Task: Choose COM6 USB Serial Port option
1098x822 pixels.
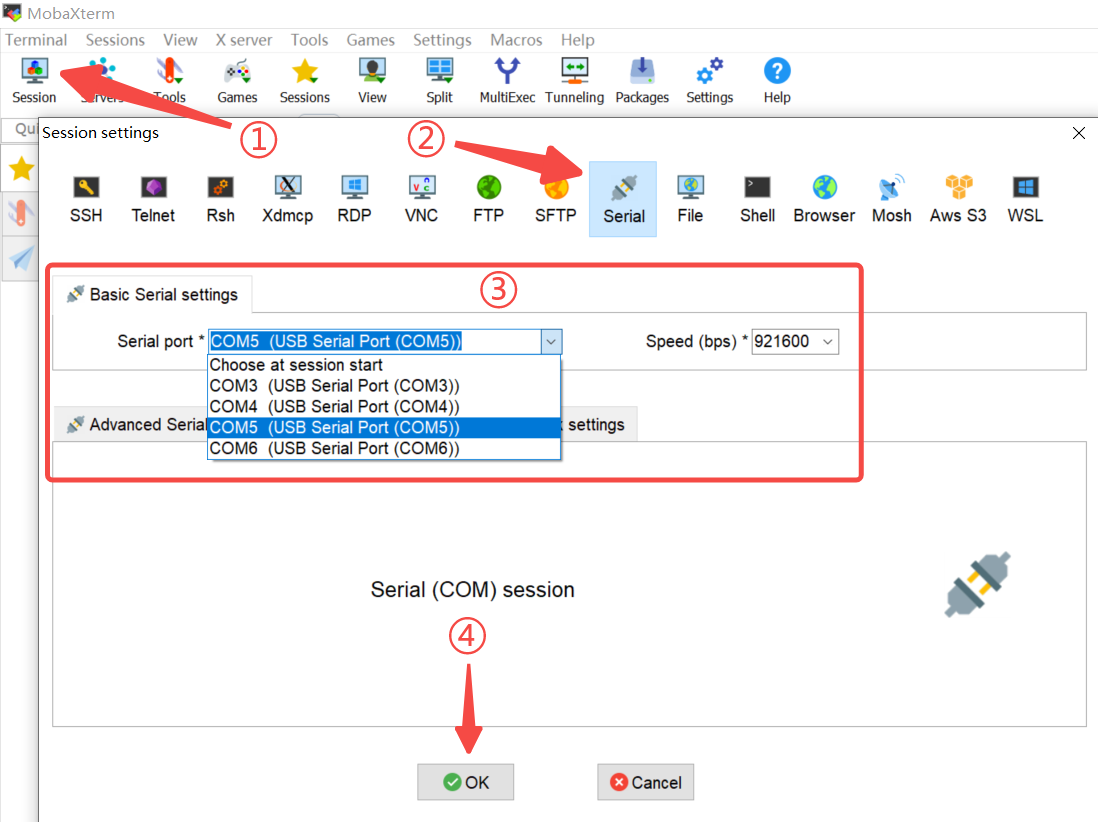Action: click(334, 449)
